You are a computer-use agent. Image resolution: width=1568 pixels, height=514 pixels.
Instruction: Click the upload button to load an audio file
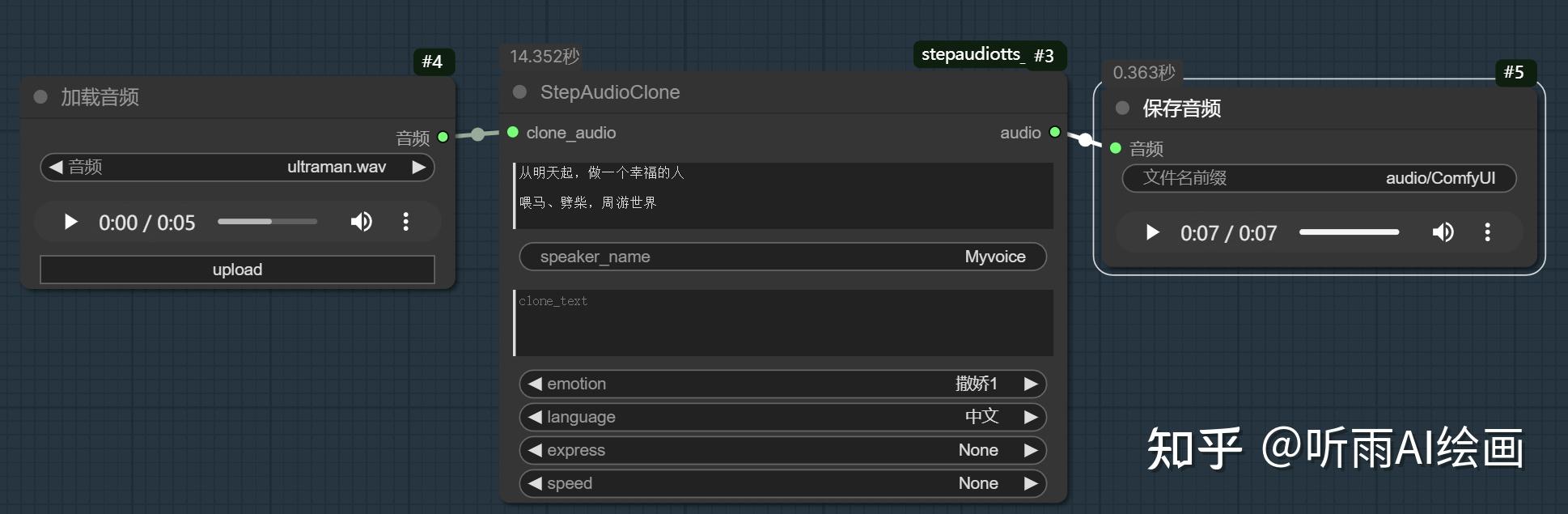pyautogui.click(x=236, y=269)
